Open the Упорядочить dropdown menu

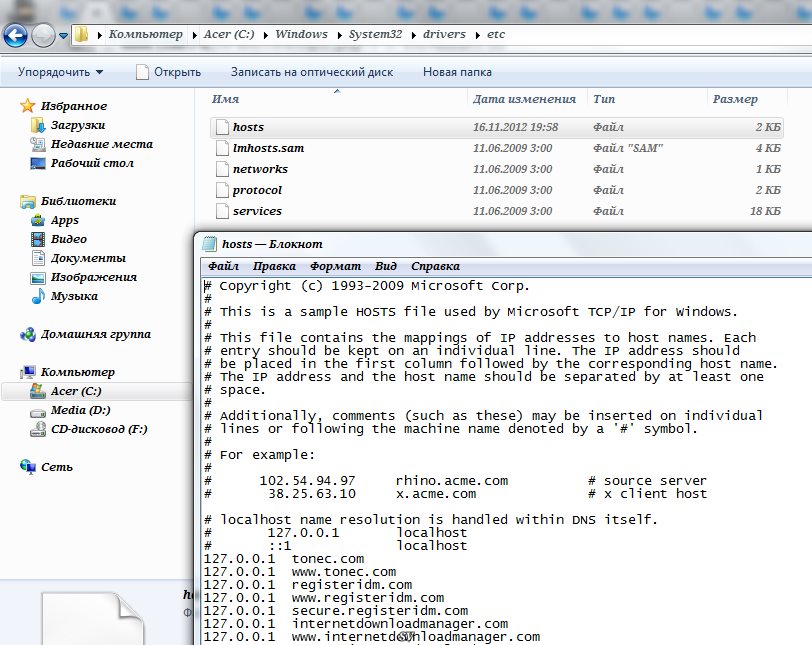click(60, 72)
